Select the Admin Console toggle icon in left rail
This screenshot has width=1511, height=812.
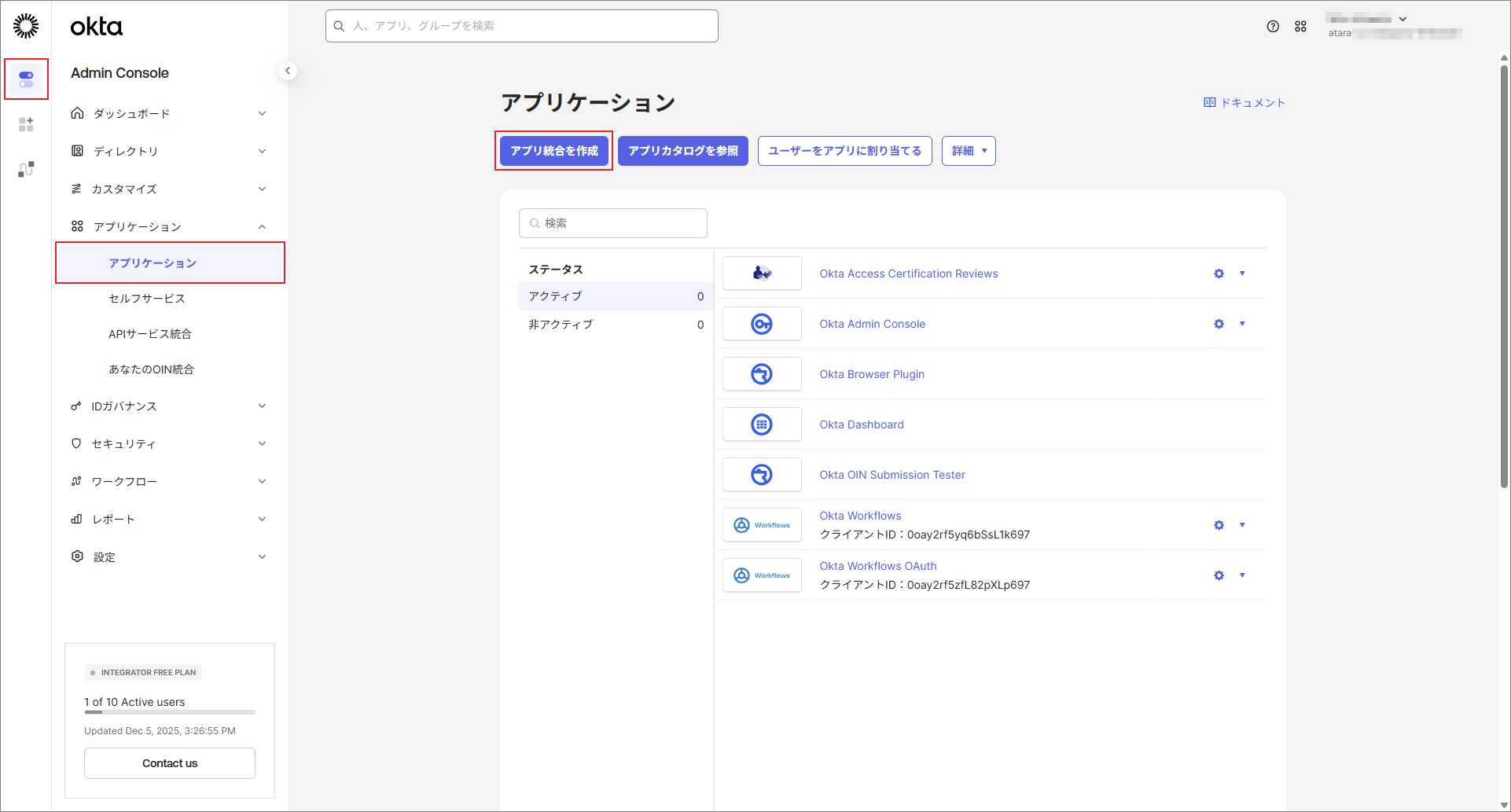click(26, 79)
